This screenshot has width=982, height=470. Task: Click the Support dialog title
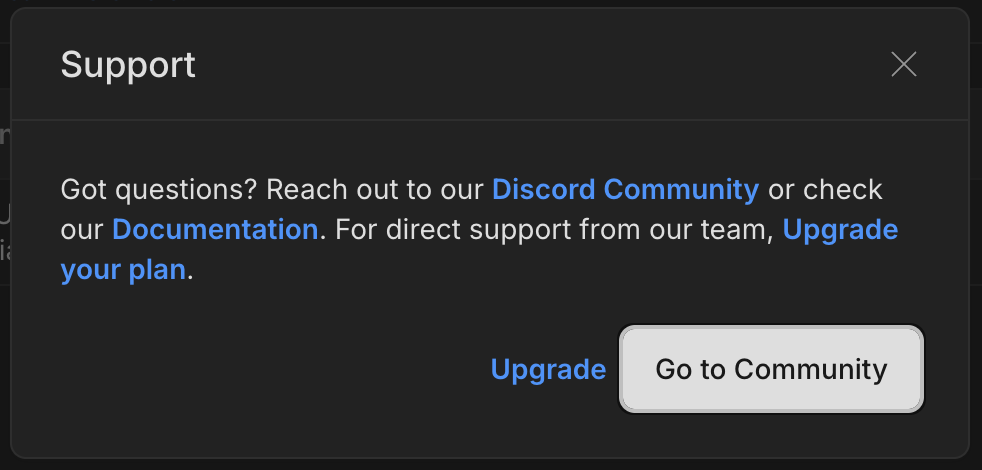click(x=128, y=65)
